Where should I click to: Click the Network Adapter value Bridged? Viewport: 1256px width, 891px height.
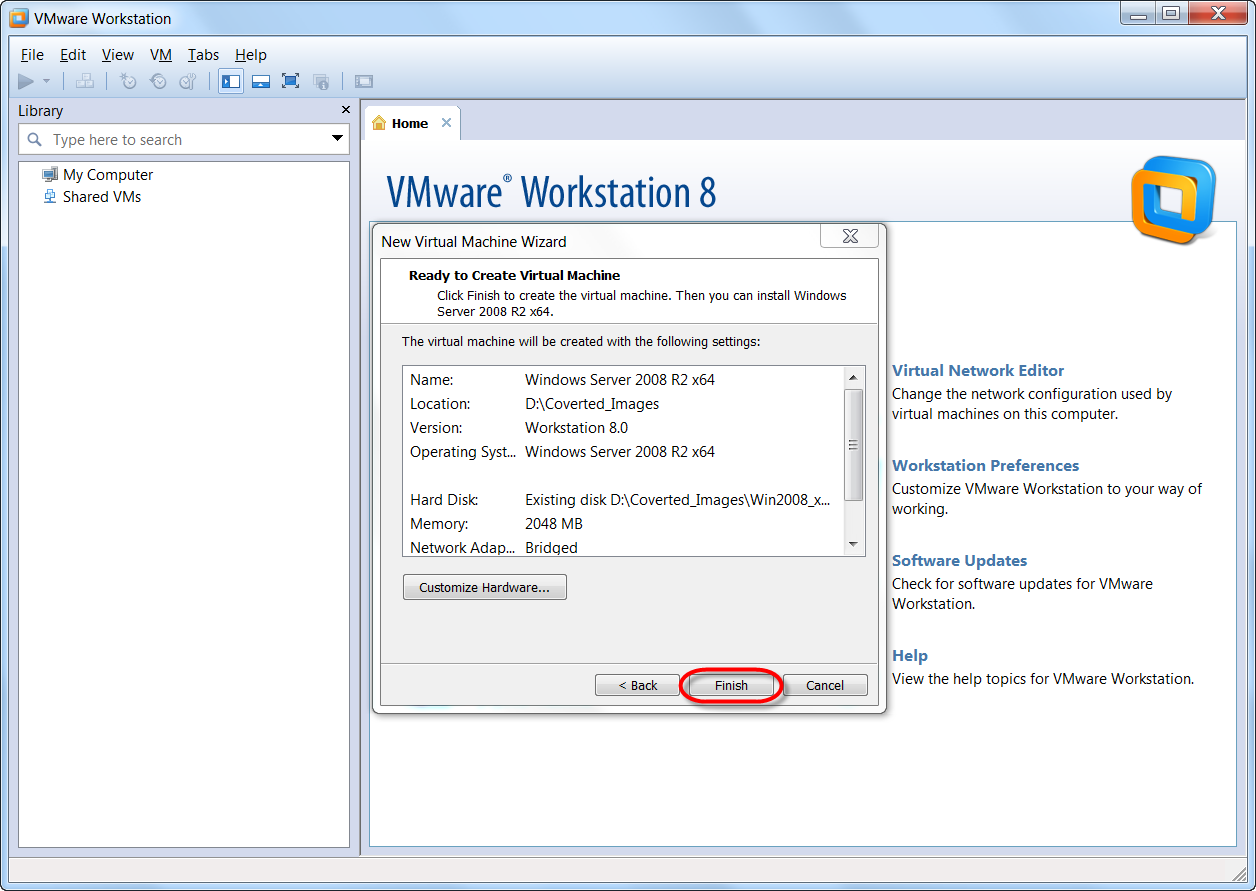(551, 547)
